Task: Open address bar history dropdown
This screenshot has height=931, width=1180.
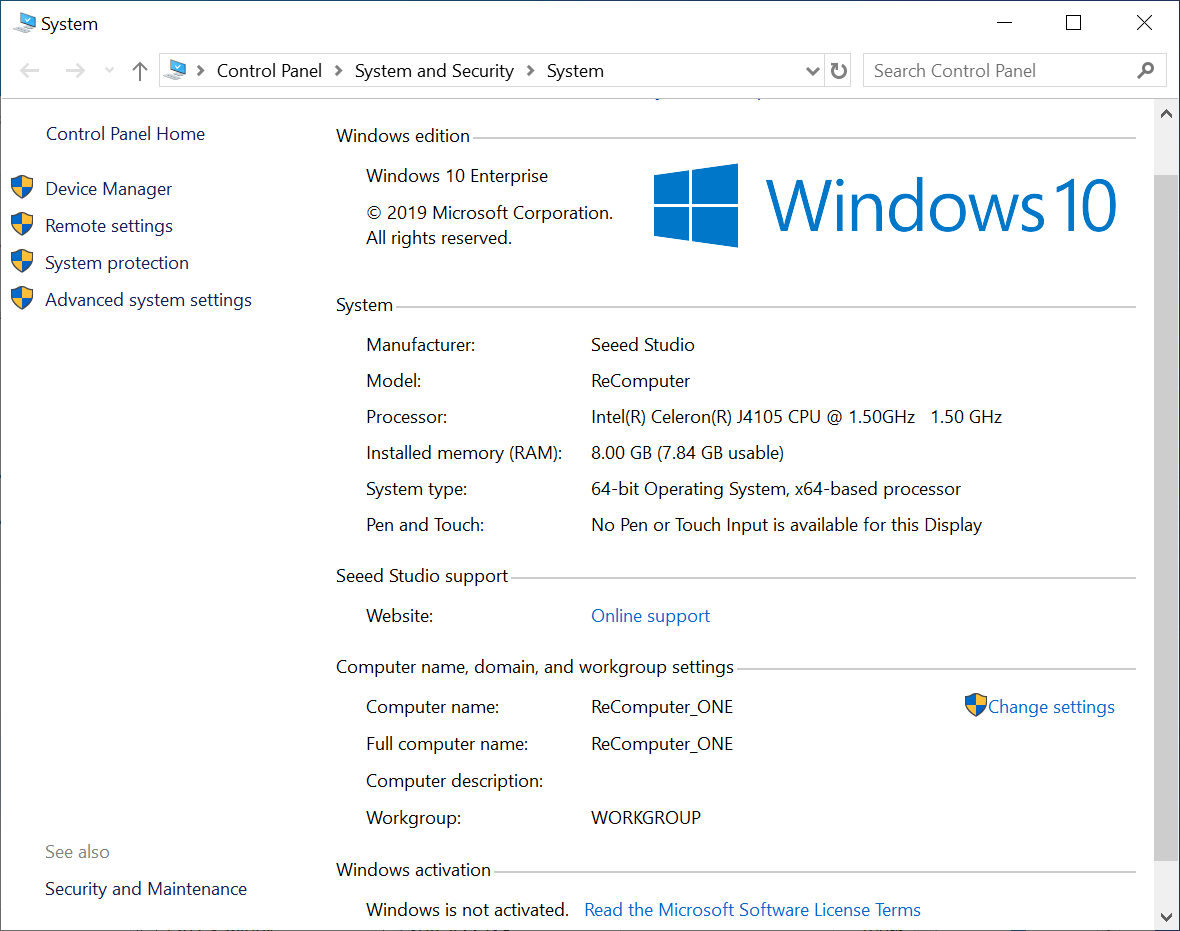Action: pyautogui.click(x=812, y=71)
